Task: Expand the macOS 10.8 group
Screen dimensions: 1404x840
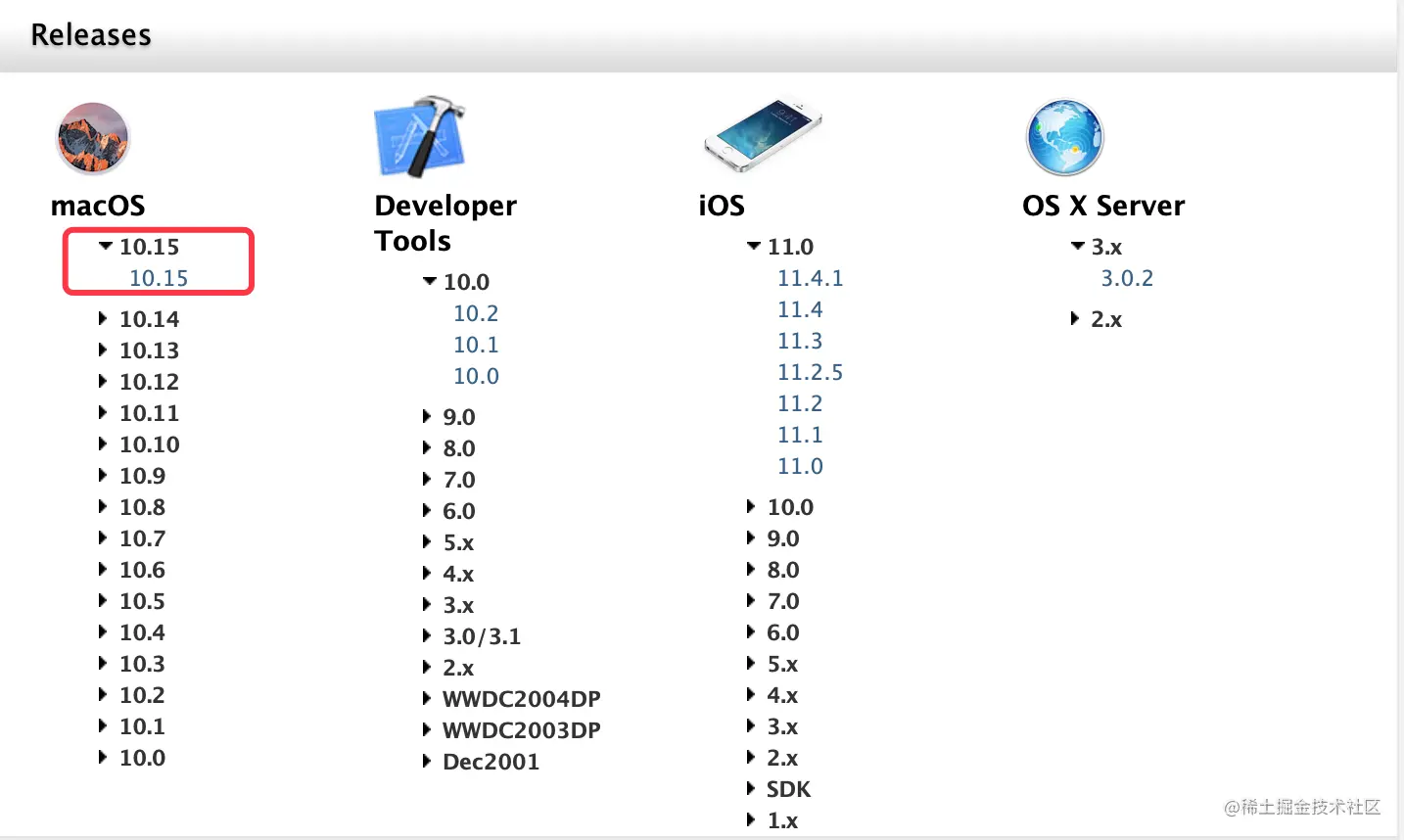Action: [103, 506]
